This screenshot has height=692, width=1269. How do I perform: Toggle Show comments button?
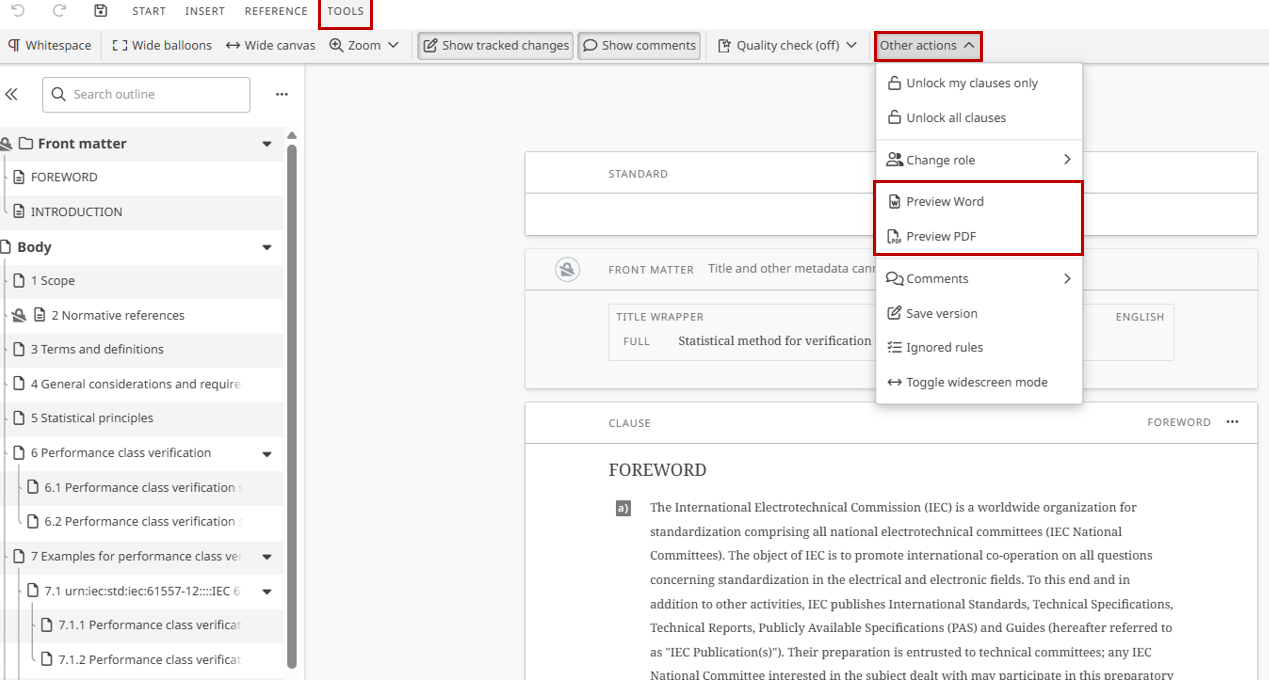(639, 45)
